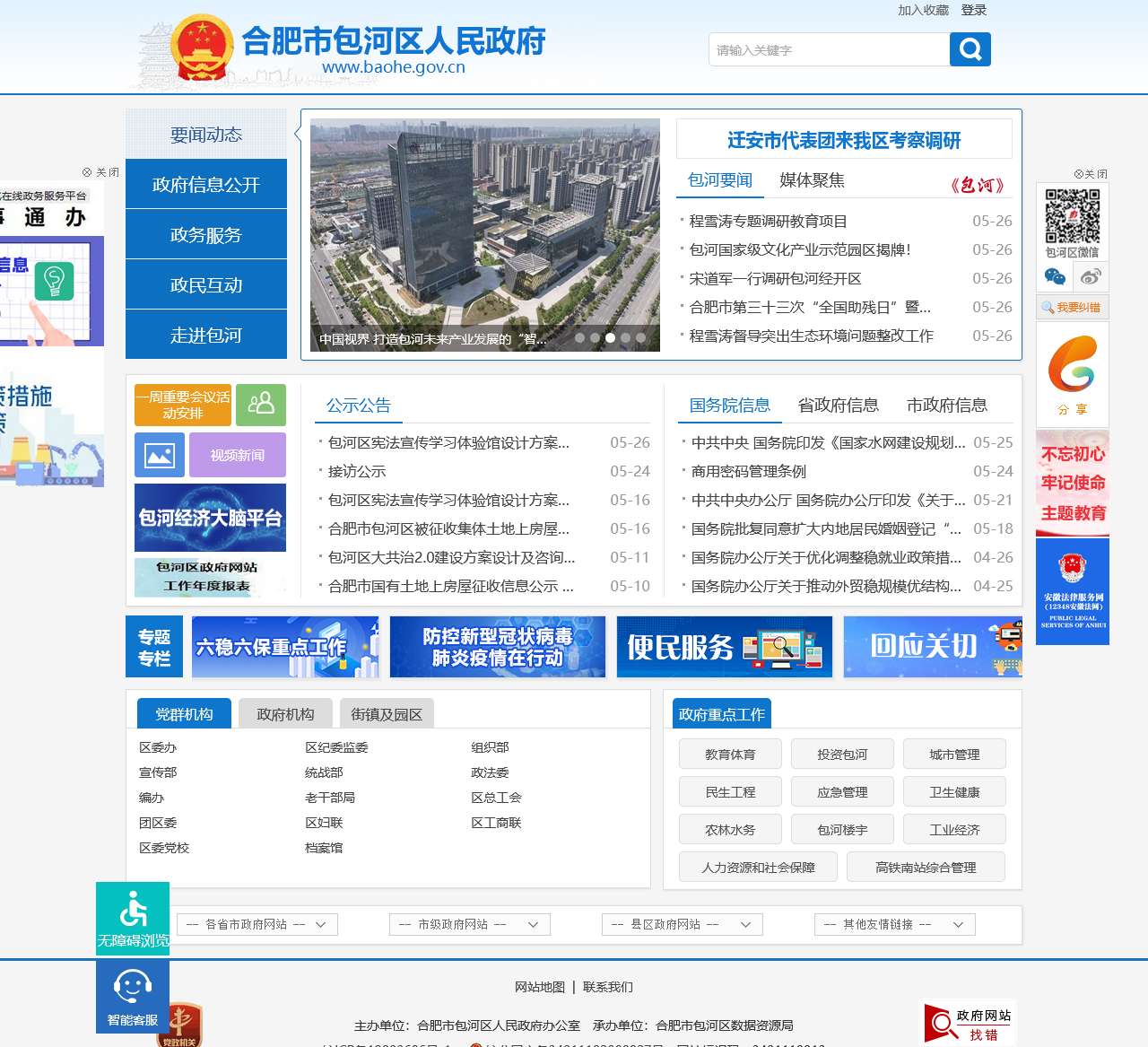
Task: Close the left floating banner
Action: [x=100, y=172]
